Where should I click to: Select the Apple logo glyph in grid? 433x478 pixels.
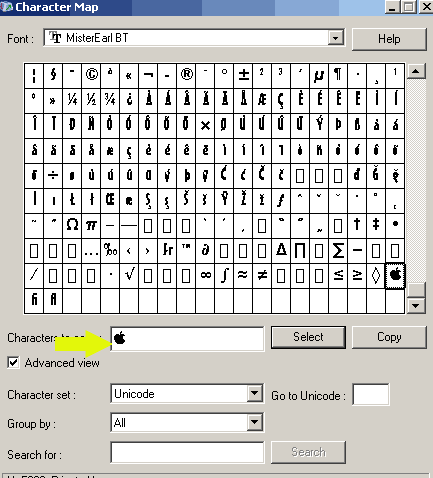[x=395, y=276]
